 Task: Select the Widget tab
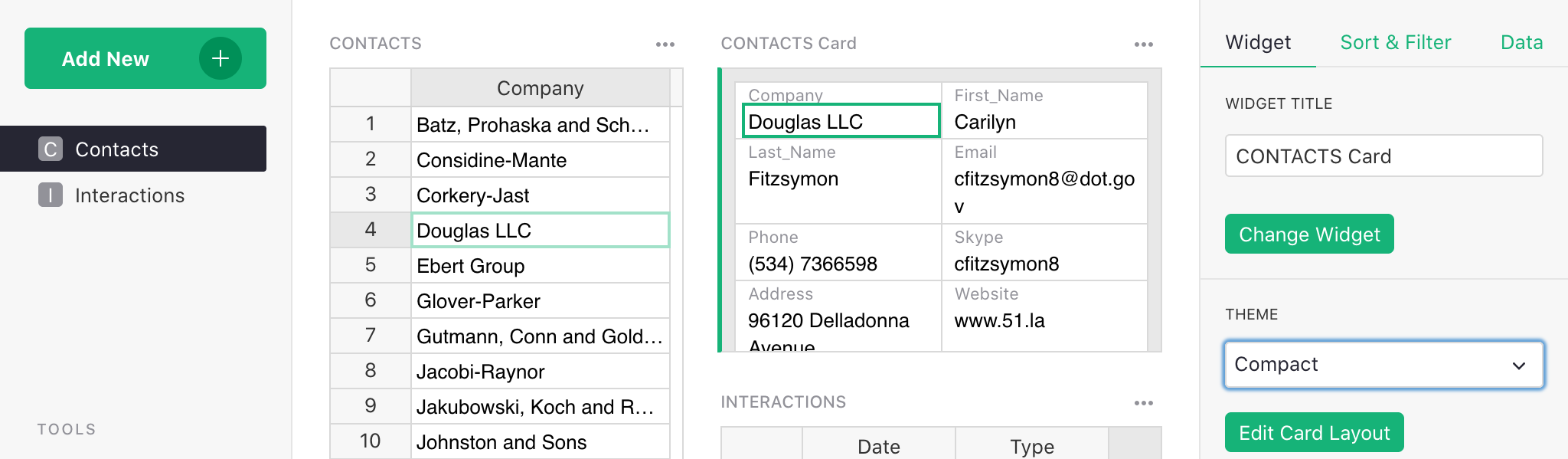[1257, 42]
